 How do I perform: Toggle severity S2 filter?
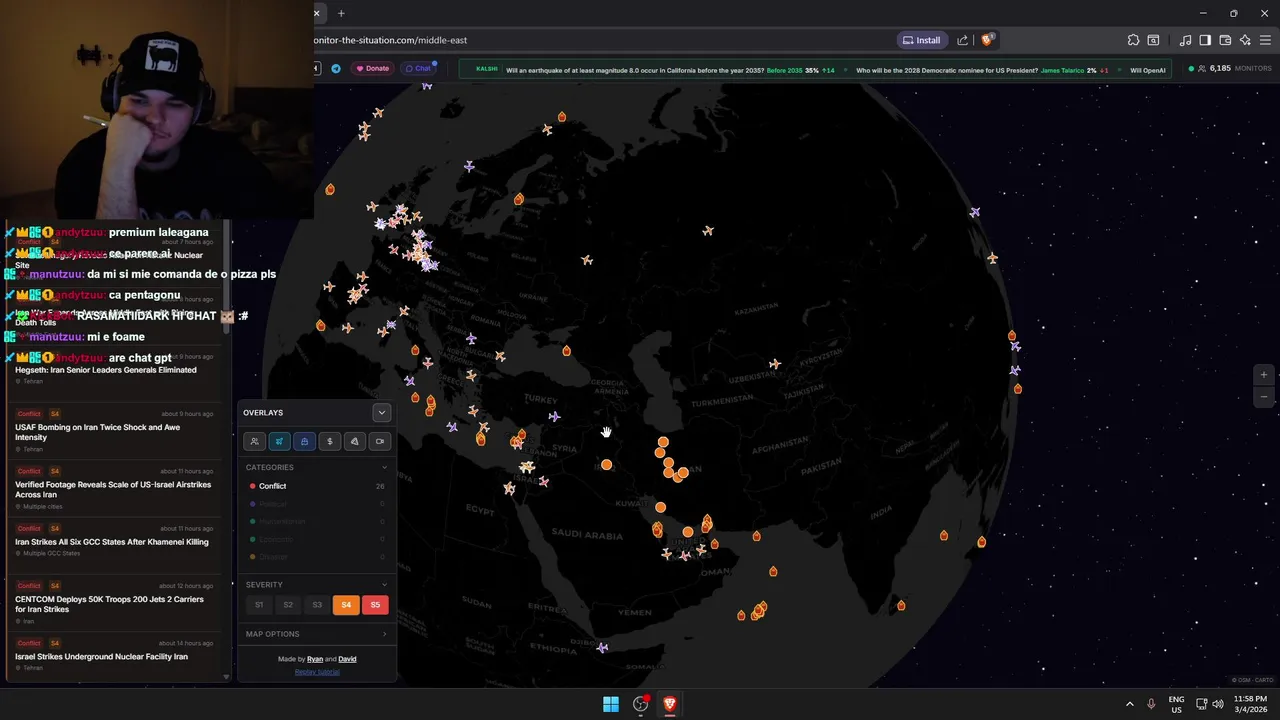coord(288,604)
